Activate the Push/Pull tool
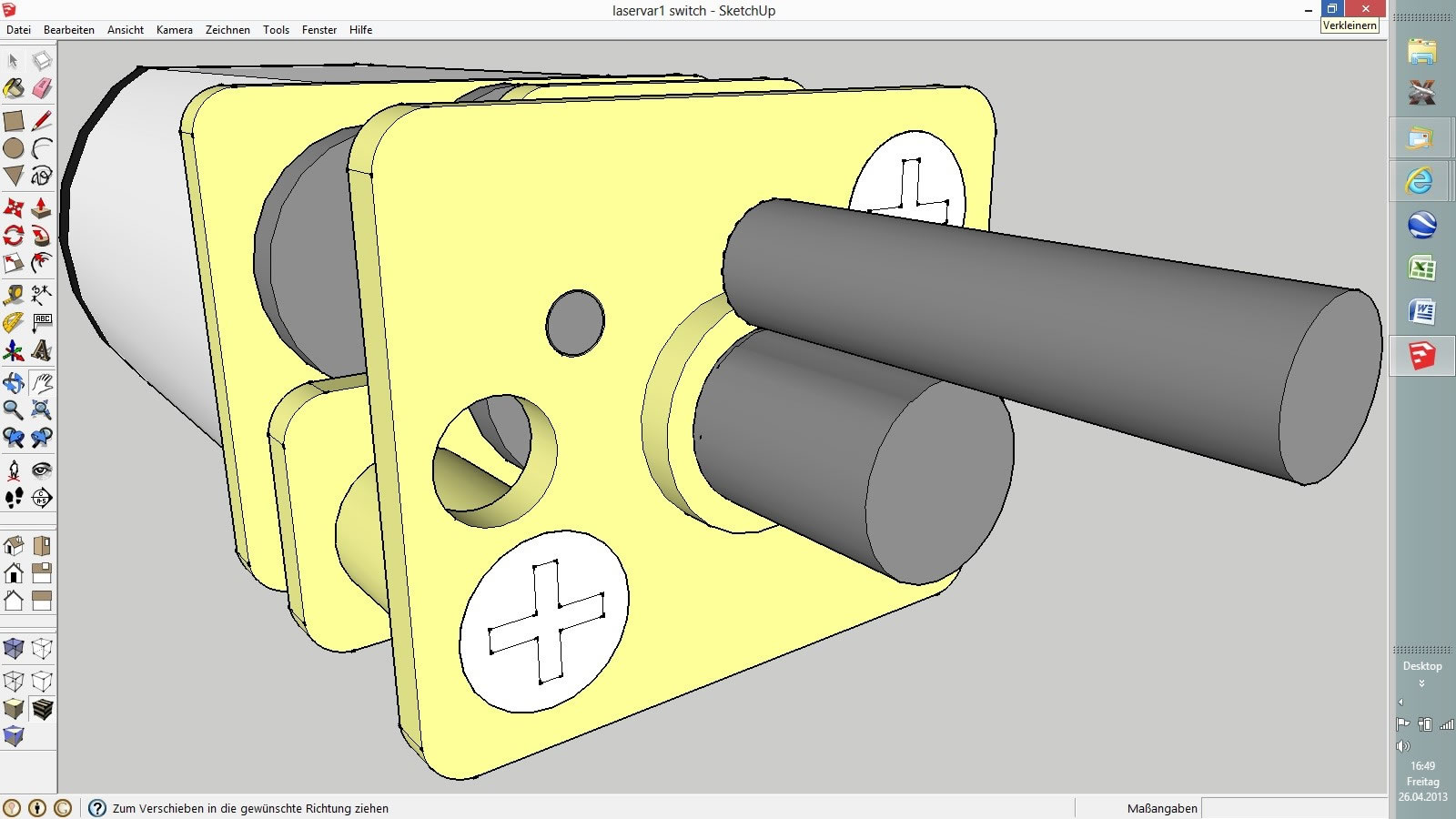The height and width of the screenshot is (819, 1456). (42, 208)
